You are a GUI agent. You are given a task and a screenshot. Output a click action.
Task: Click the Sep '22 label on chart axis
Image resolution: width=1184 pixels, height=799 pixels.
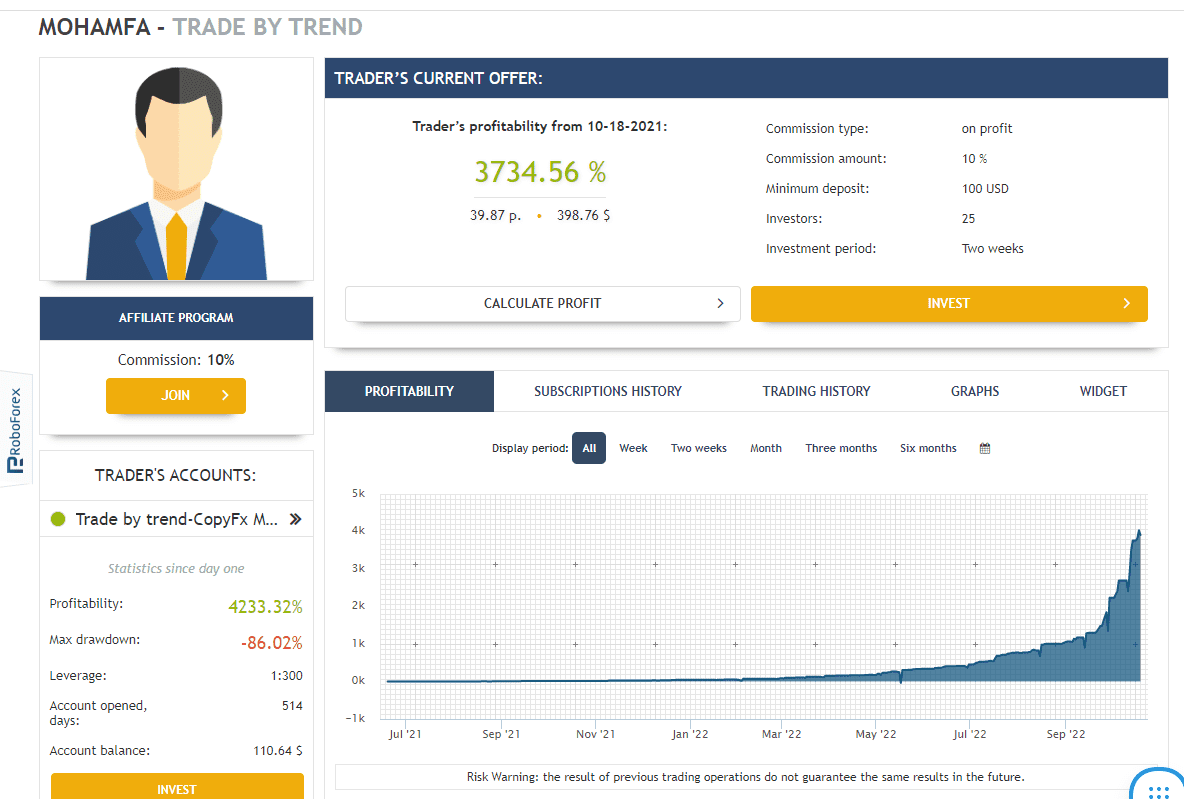(1065, 734)
